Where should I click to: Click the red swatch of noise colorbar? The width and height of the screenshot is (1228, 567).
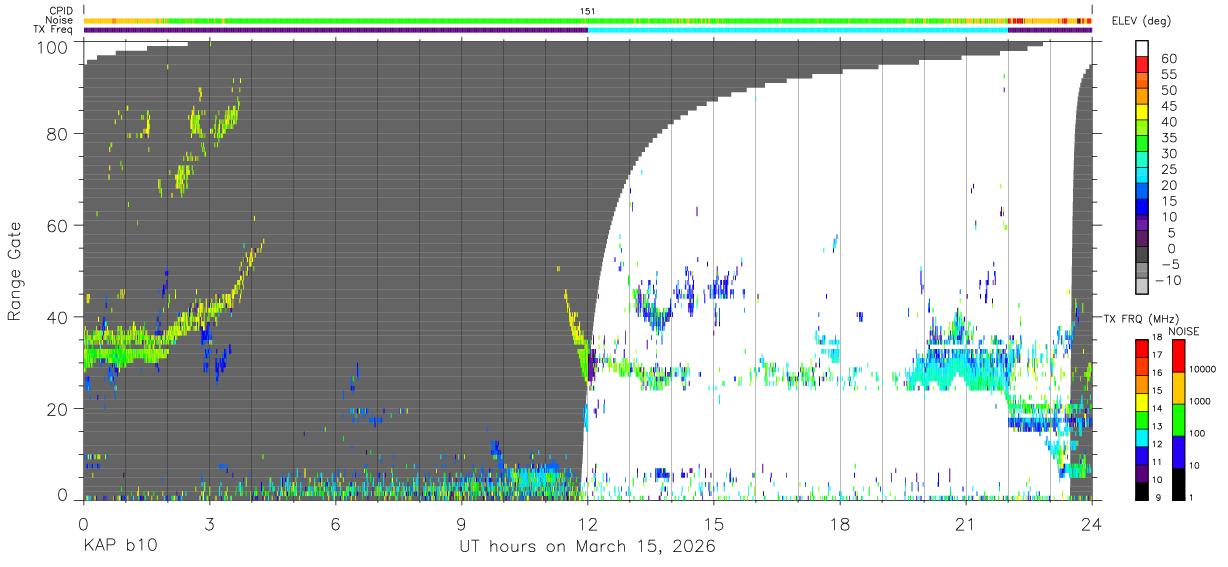[1178, 356]
